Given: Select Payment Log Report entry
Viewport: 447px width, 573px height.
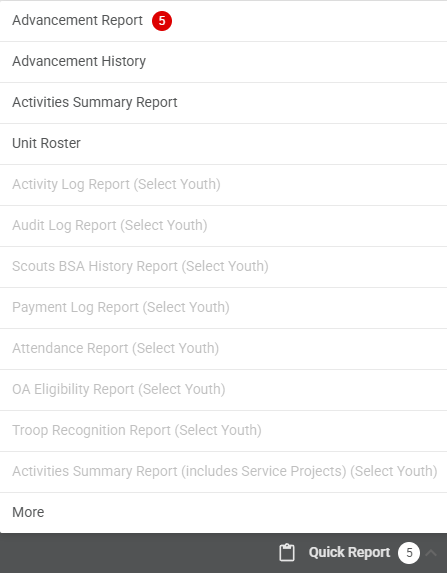Looking at the screenshot, I should (223, 307).
